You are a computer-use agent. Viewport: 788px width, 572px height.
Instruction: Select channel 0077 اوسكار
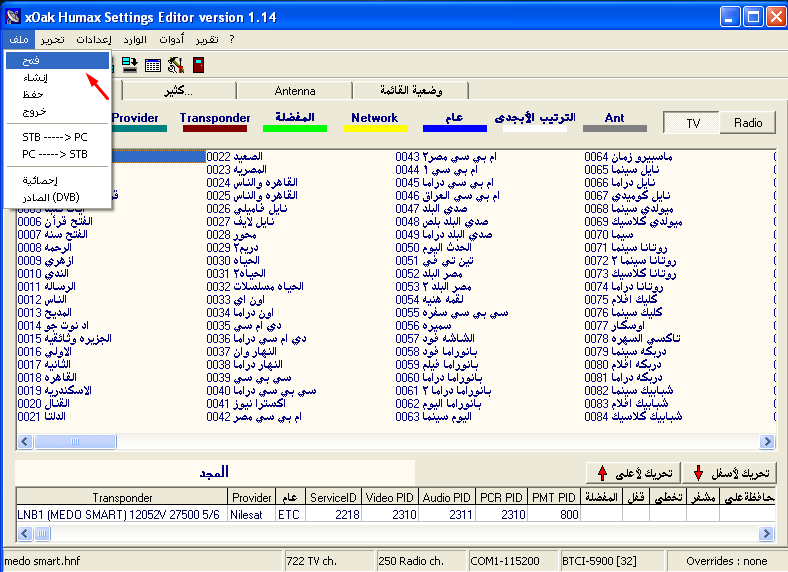(614, 326)
